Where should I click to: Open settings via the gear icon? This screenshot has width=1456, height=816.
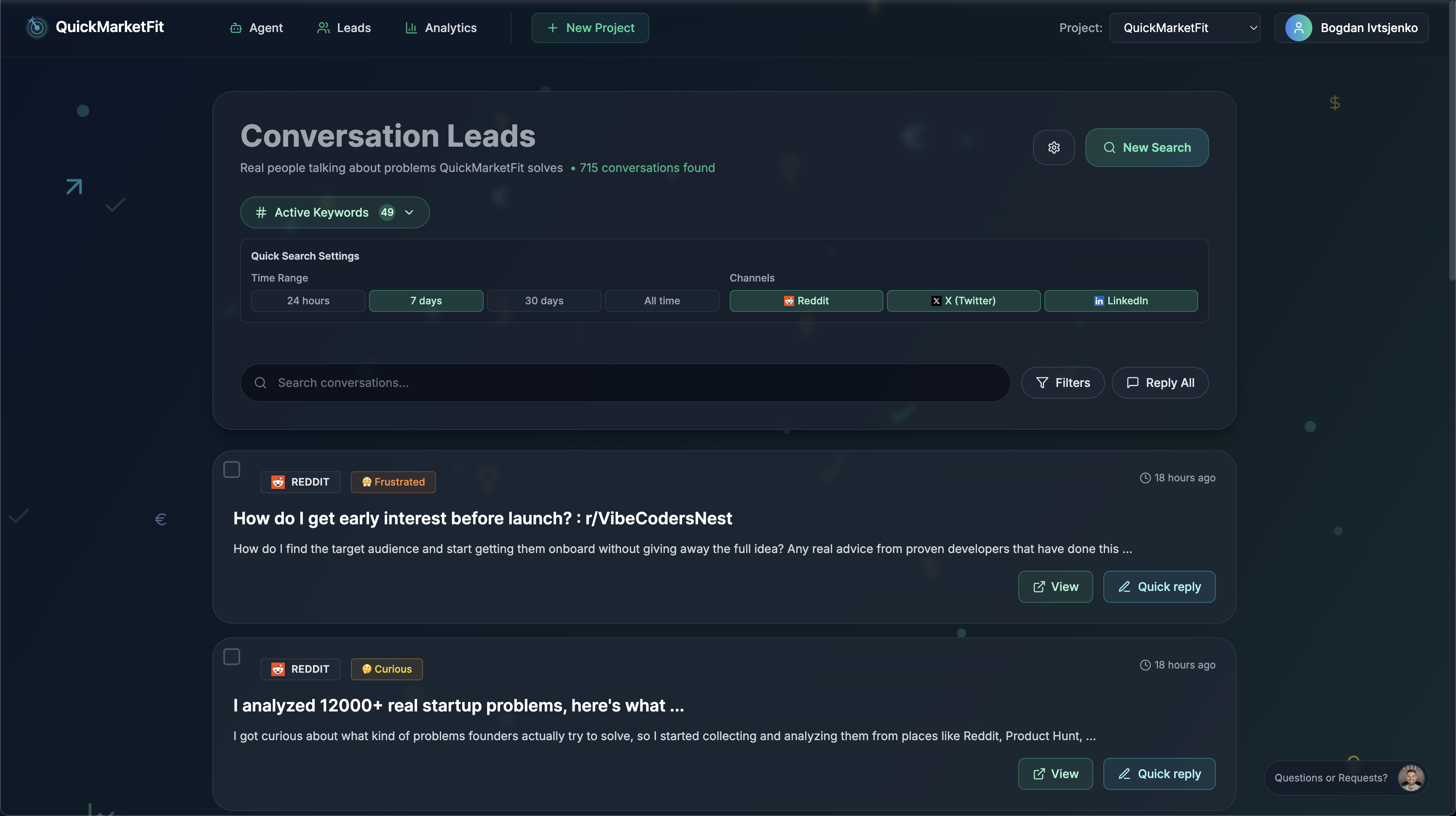click(x=1053, y=148)
